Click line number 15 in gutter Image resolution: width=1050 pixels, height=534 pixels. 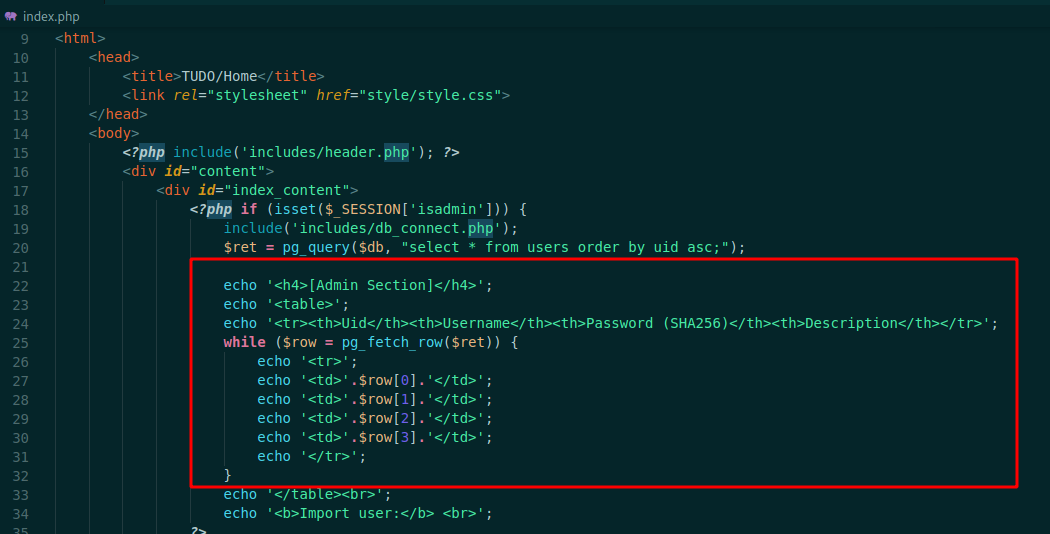pos(20,153)
